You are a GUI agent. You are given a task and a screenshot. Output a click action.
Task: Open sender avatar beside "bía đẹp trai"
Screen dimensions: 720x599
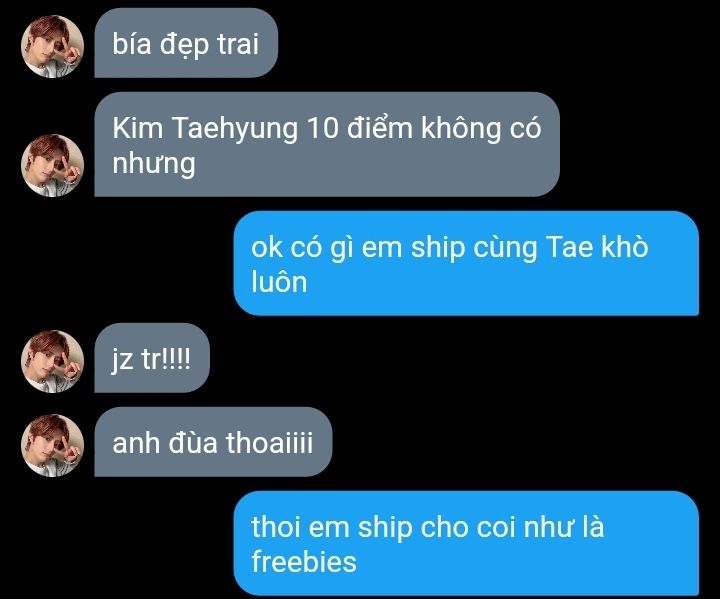(52, 46)
